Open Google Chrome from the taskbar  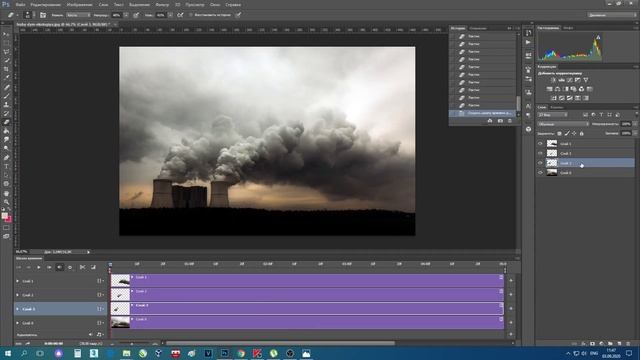click(241, 353)
